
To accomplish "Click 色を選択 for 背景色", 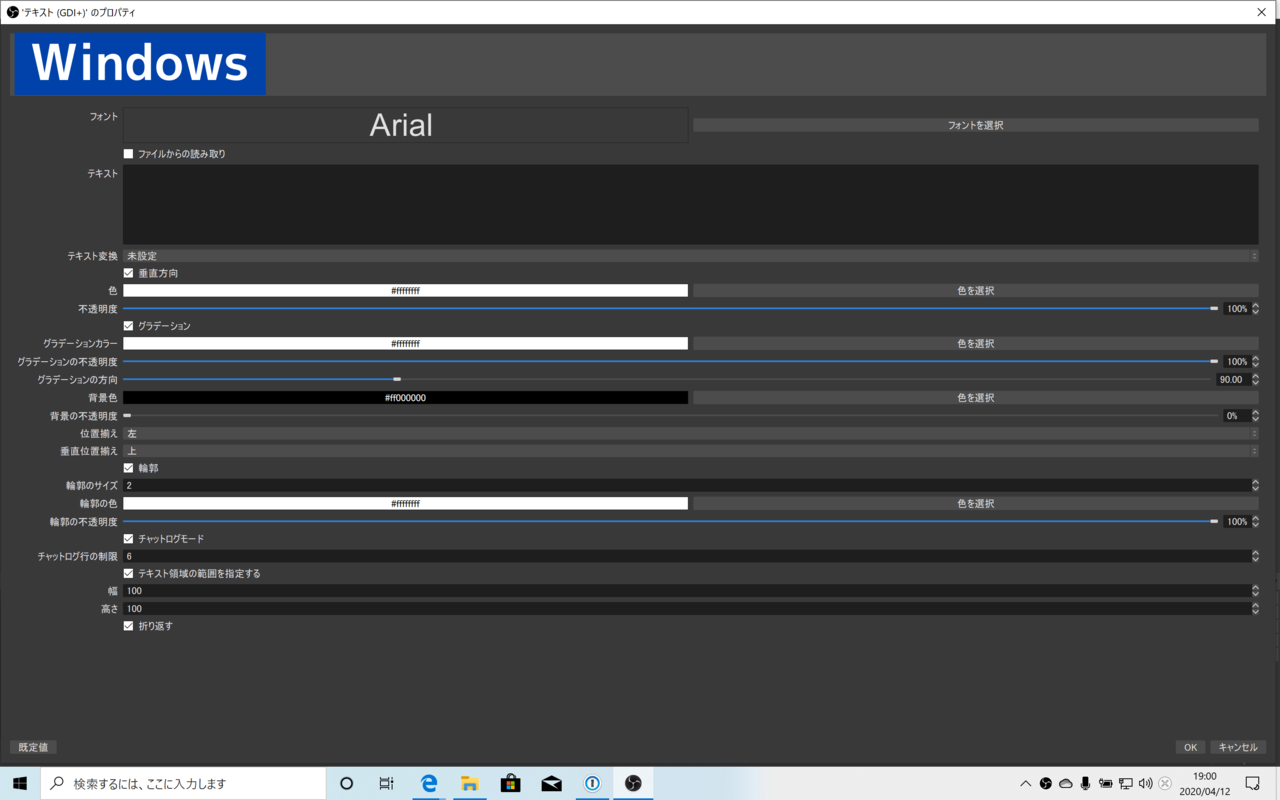I will 975,397.
